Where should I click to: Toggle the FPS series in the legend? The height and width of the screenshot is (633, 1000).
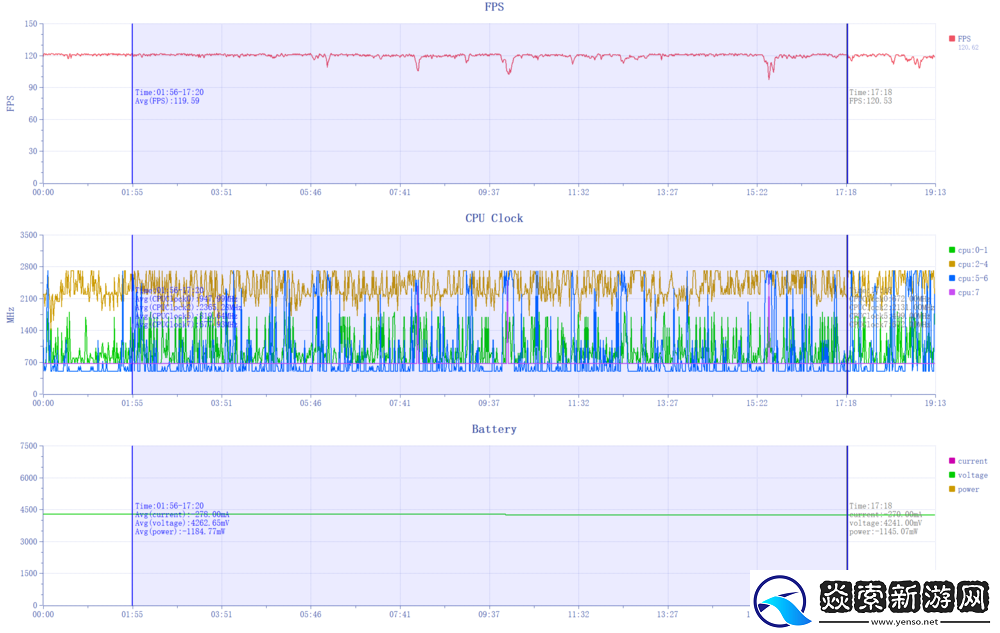pos(962,38)
